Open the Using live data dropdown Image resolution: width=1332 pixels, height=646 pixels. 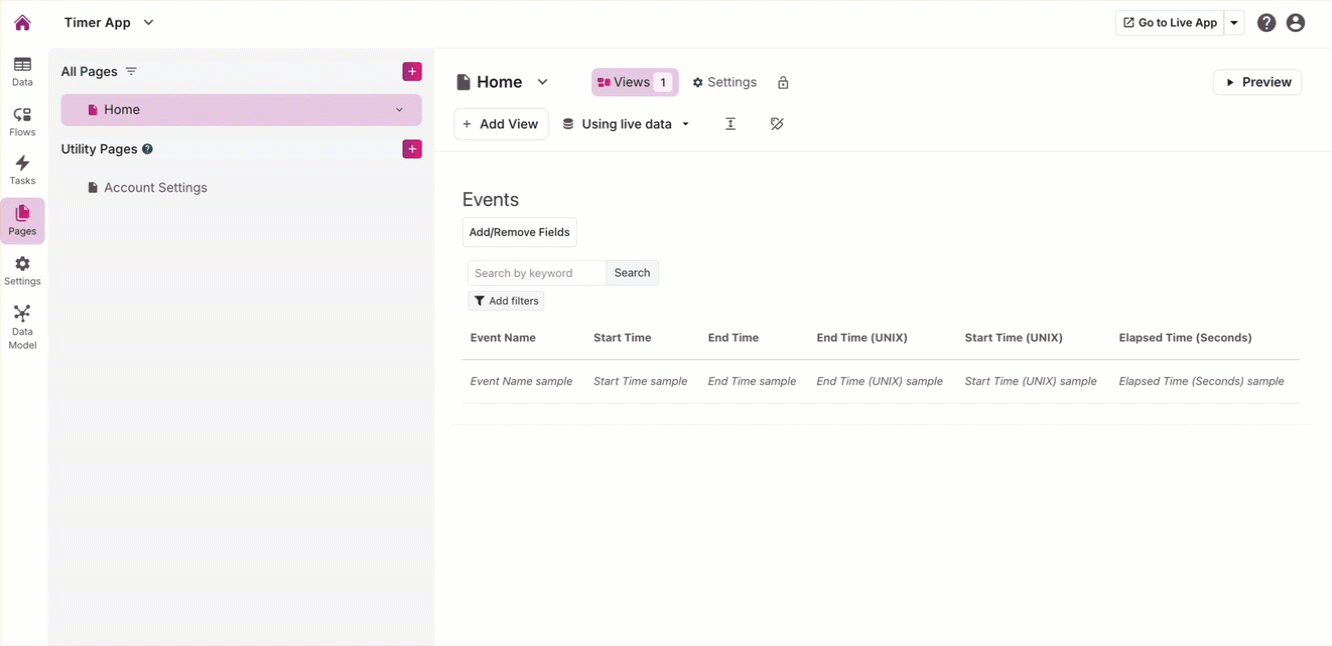point(626,124)
